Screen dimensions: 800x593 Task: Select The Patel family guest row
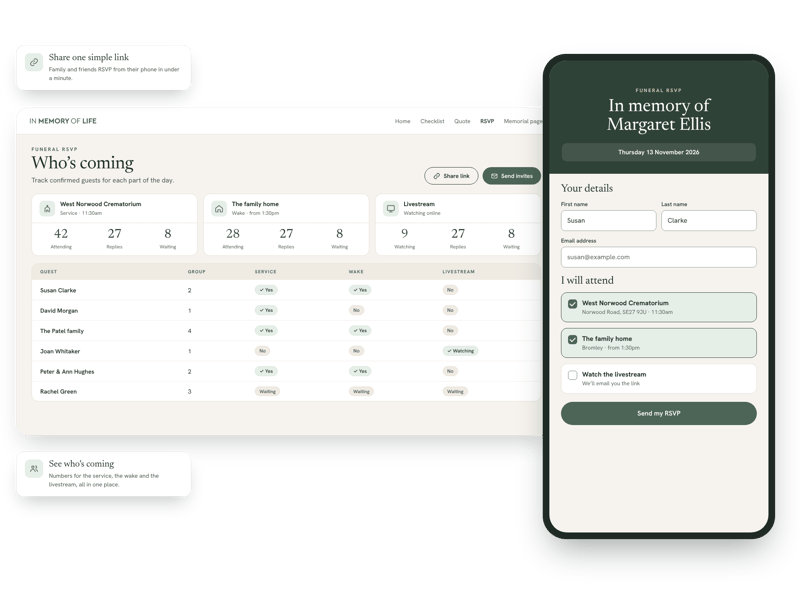click(286, 331)
